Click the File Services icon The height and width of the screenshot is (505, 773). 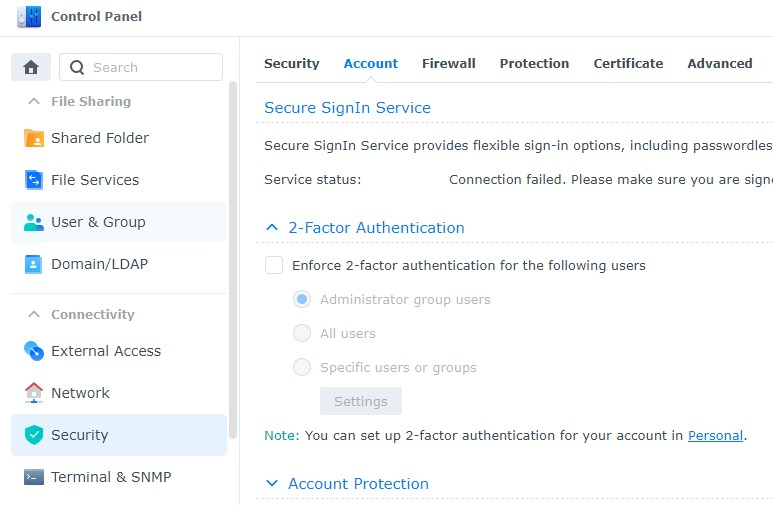pyautogui.click(x=34, y=180)
